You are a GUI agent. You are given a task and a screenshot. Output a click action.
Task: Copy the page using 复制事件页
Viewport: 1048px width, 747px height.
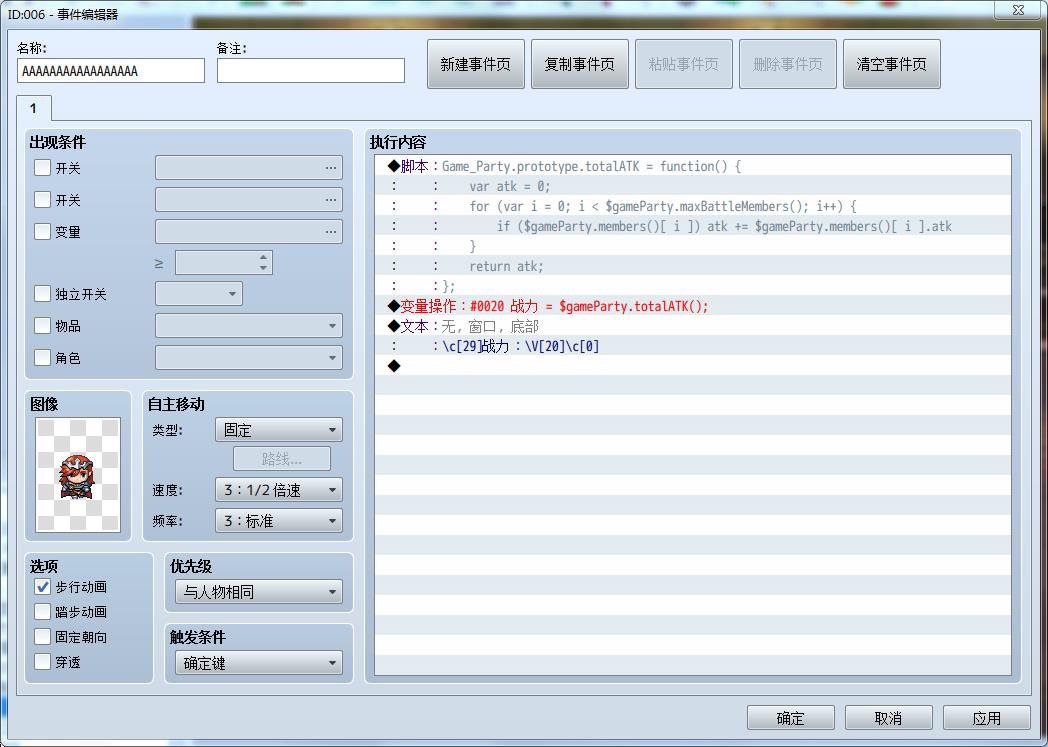[579, 63]
